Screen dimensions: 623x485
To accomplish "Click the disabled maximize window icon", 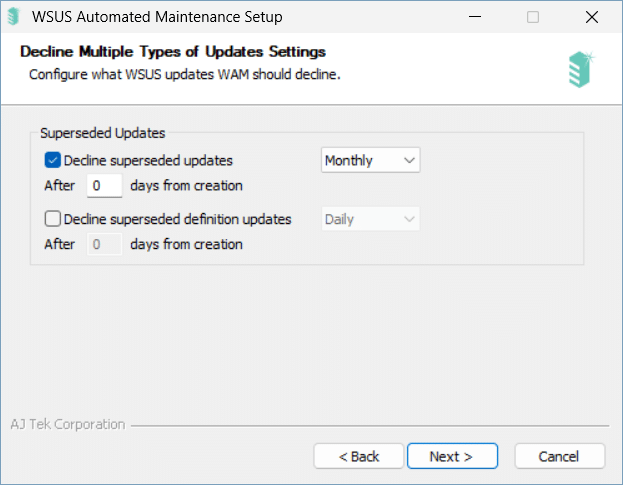I will coord(533,17).
